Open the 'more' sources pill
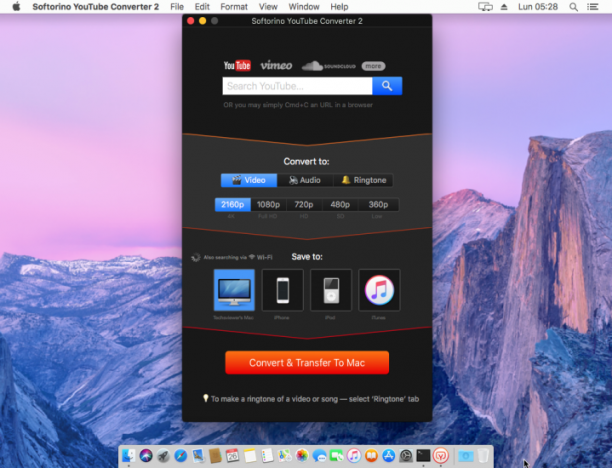This screenshot has height=468, width=612. tap(373, 66)
